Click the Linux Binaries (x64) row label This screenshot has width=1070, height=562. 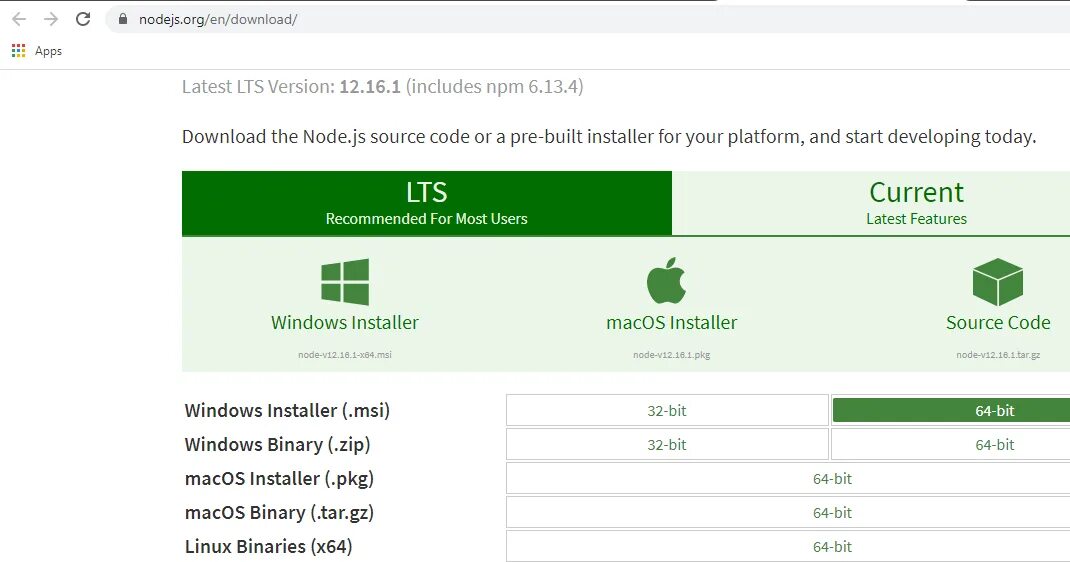click(x=268, y=546)
